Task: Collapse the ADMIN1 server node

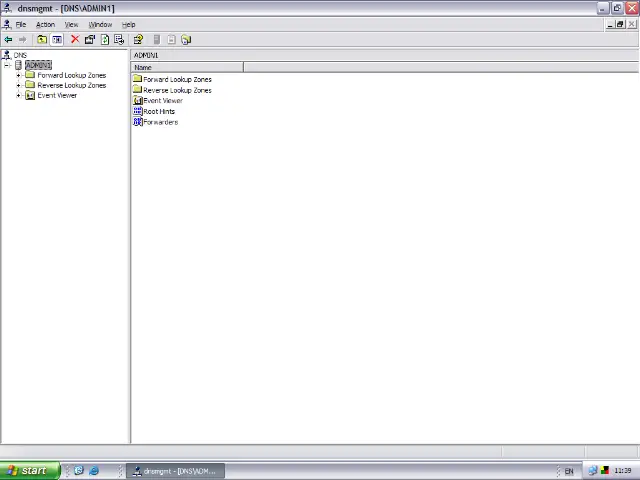Action: click(x=7, y=65)
